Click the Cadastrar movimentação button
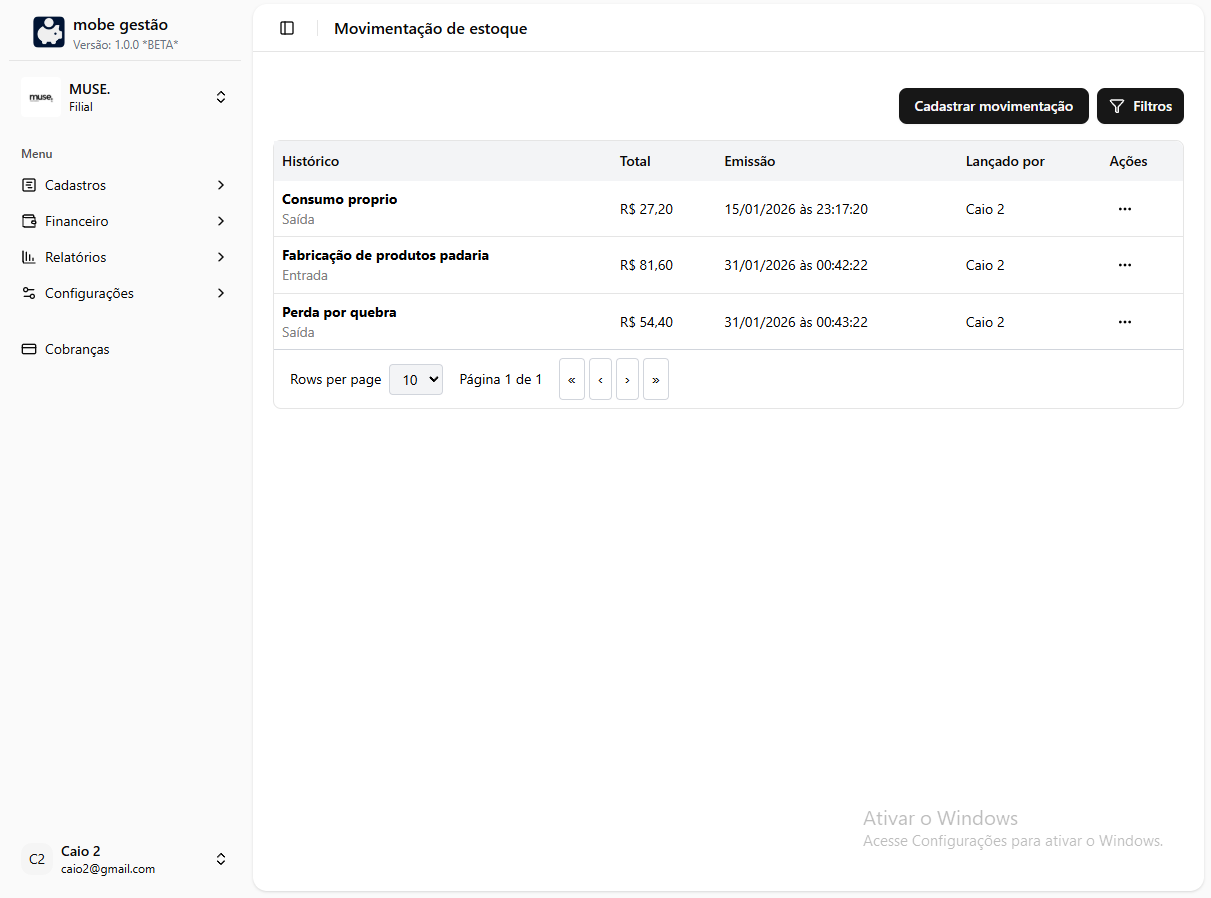Screen dimensions: 1211x898 click(993, 106)
